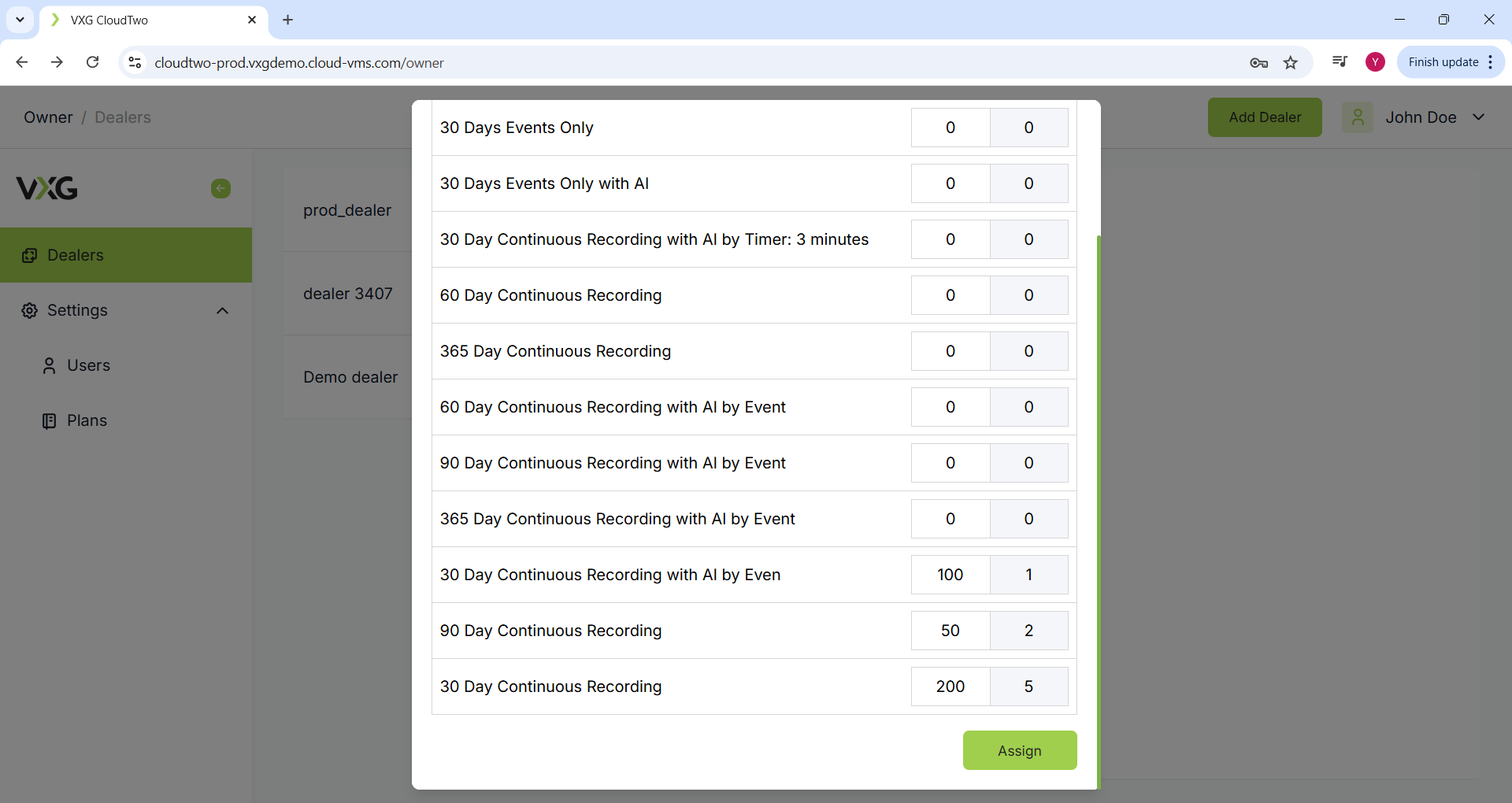Click the browser reload icon
1512x803 pixels.
pyautogui.click(x=93, y=62)
